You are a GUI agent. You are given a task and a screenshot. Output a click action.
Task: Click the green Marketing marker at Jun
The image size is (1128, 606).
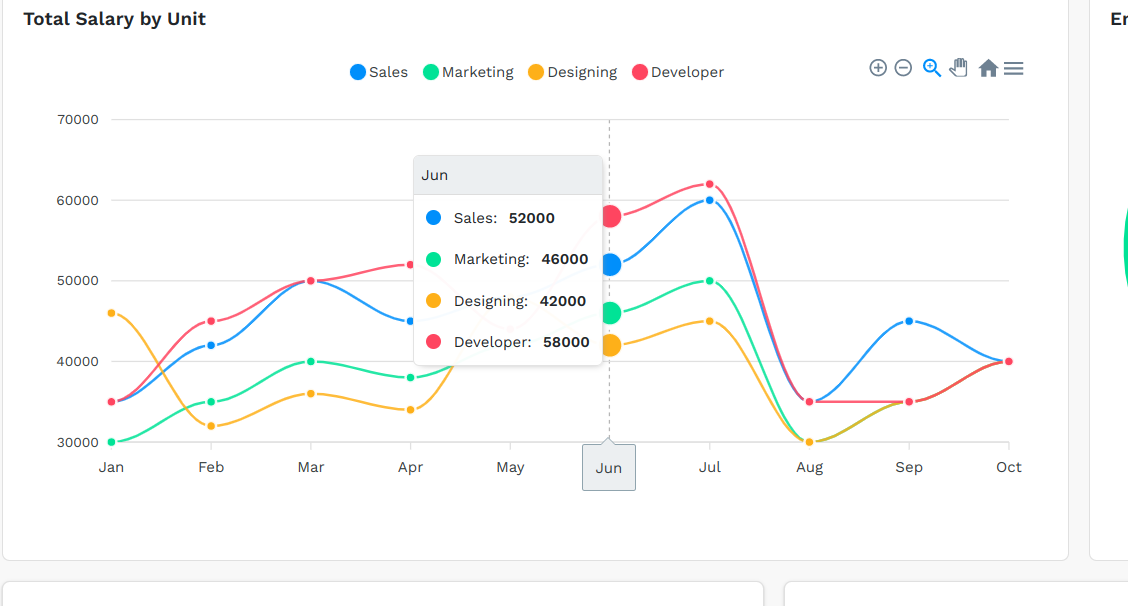coord(610,313)
